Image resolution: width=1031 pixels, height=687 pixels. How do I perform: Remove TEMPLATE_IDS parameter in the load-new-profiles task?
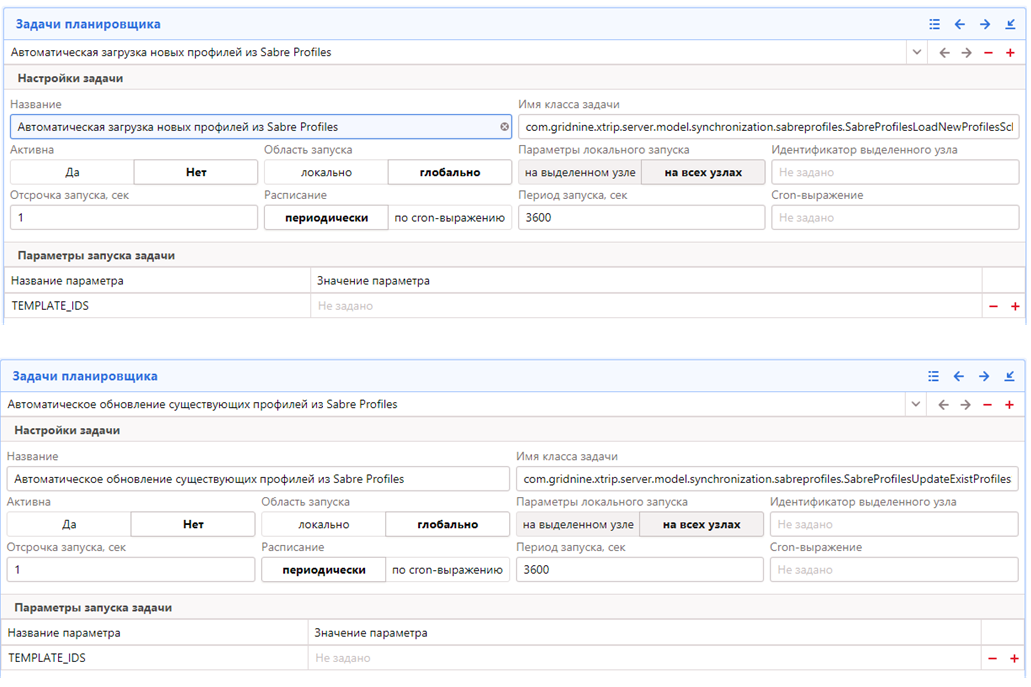click(993, 307)
